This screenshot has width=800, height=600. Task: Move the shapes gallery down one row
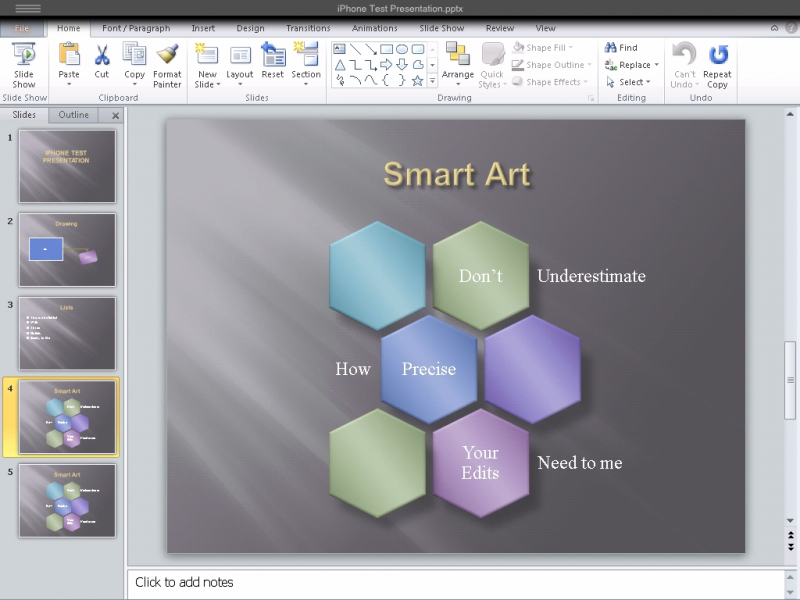point(433,65)
